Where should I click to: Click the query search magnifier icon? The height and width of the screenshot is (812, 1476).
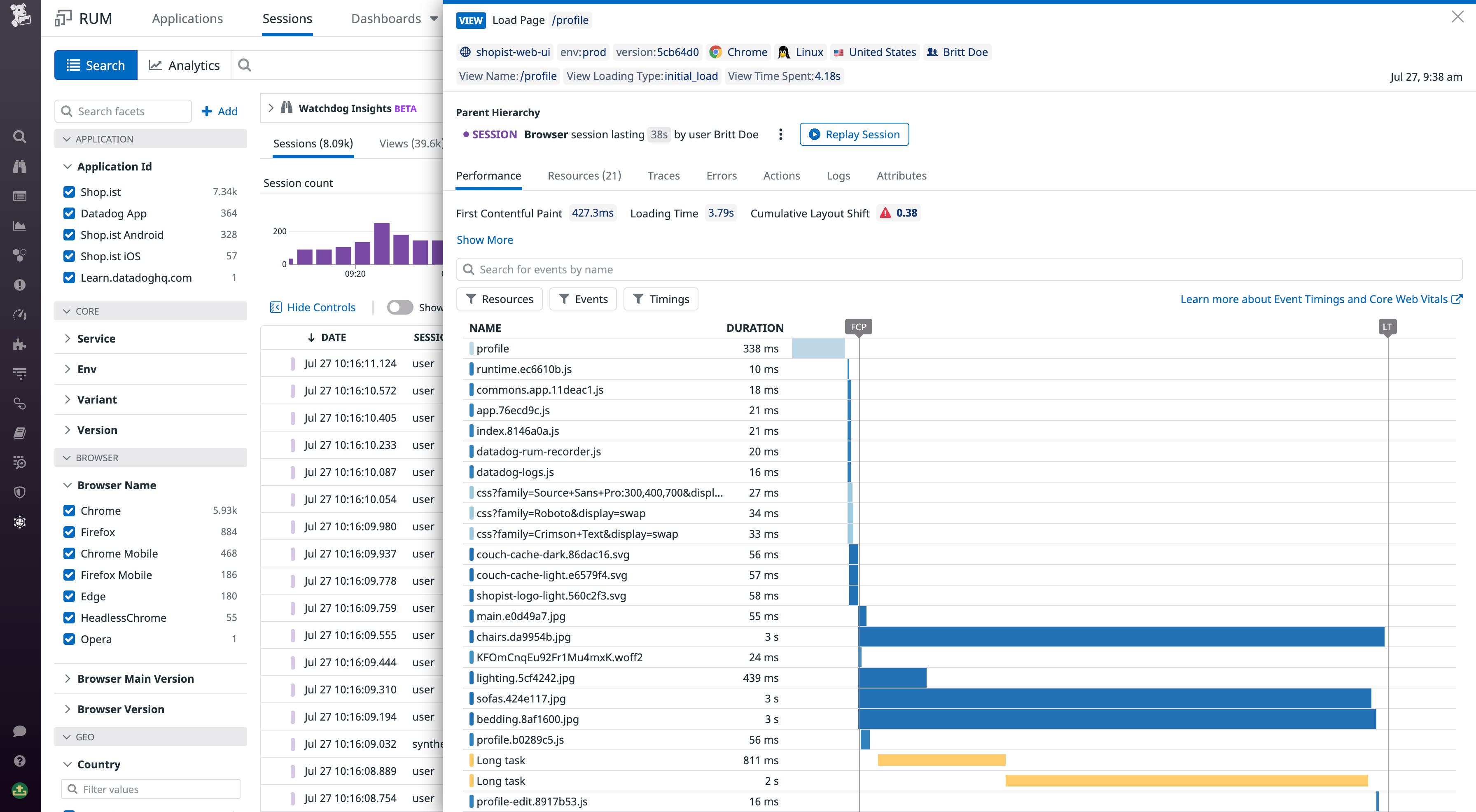point(245,65)
